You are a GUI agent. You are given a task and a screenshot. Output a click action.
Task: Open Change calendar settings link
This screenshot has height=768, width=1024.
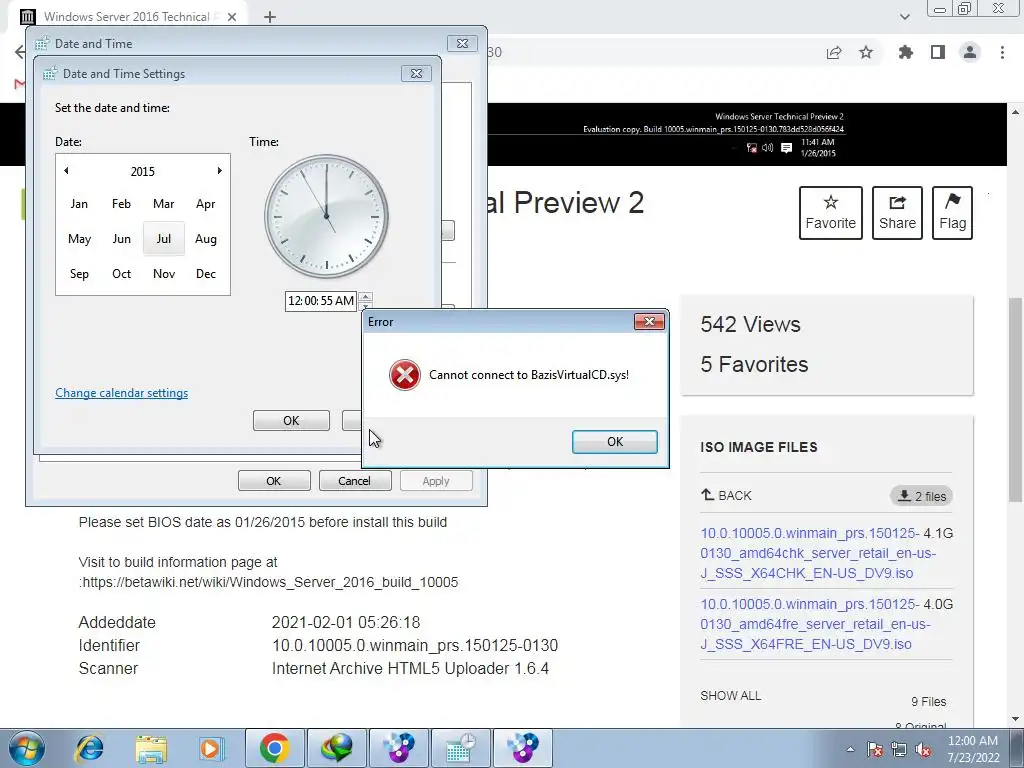[x=121, y=392]
